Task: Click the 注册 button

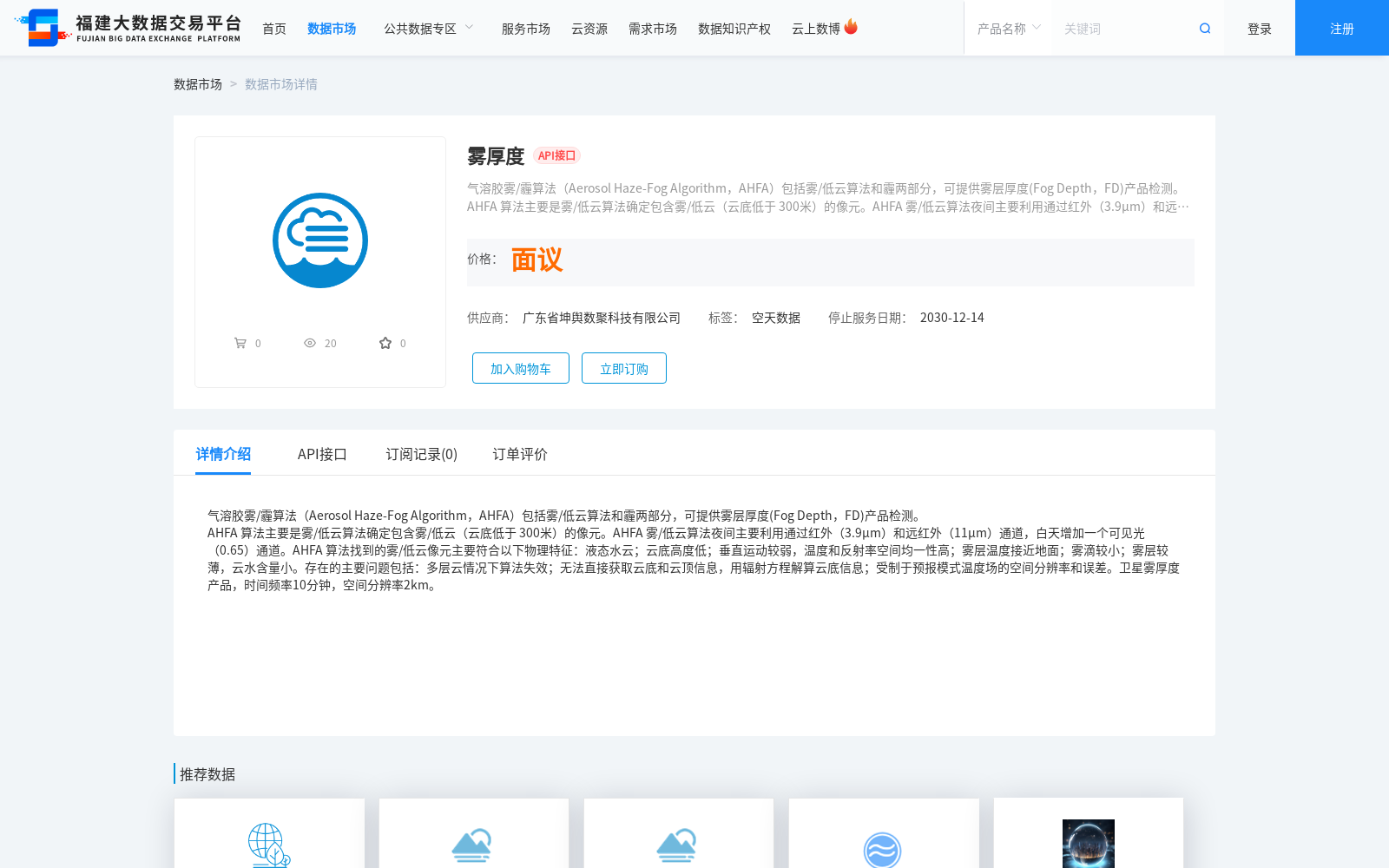Action: pyautogui.click(x=1342, y=28)
